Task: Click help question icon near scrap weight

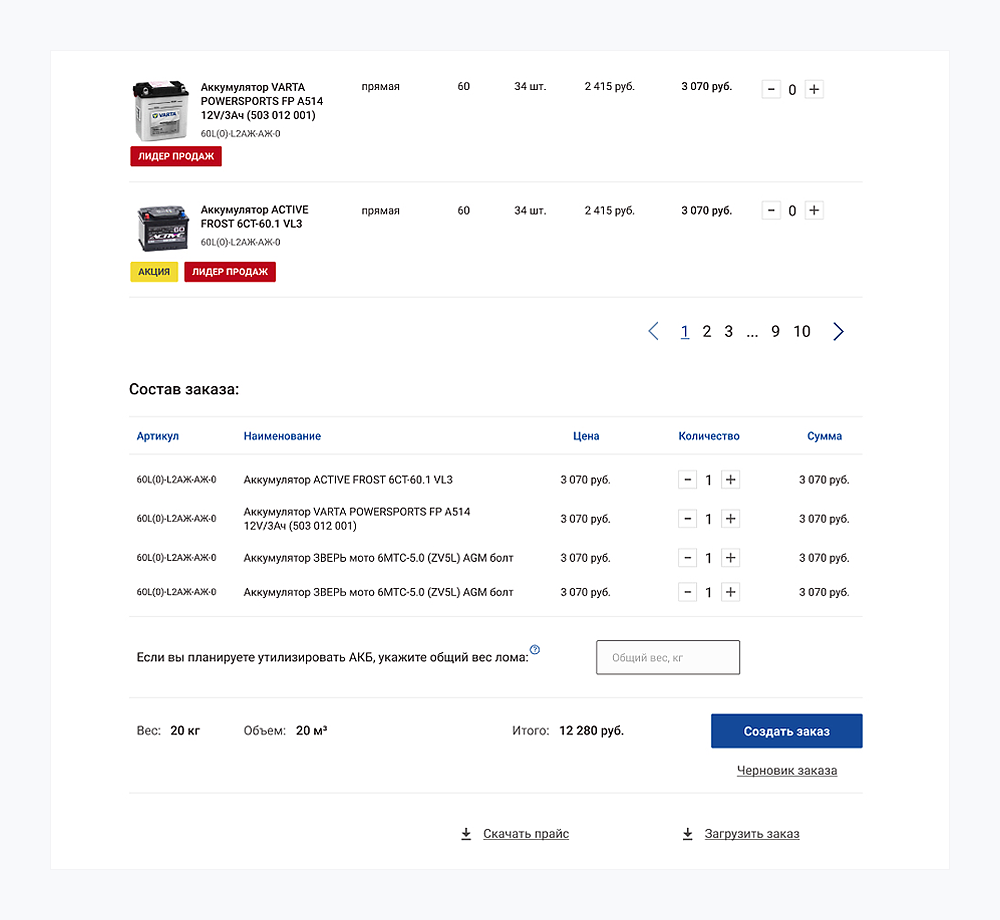Action: point(535,650)
